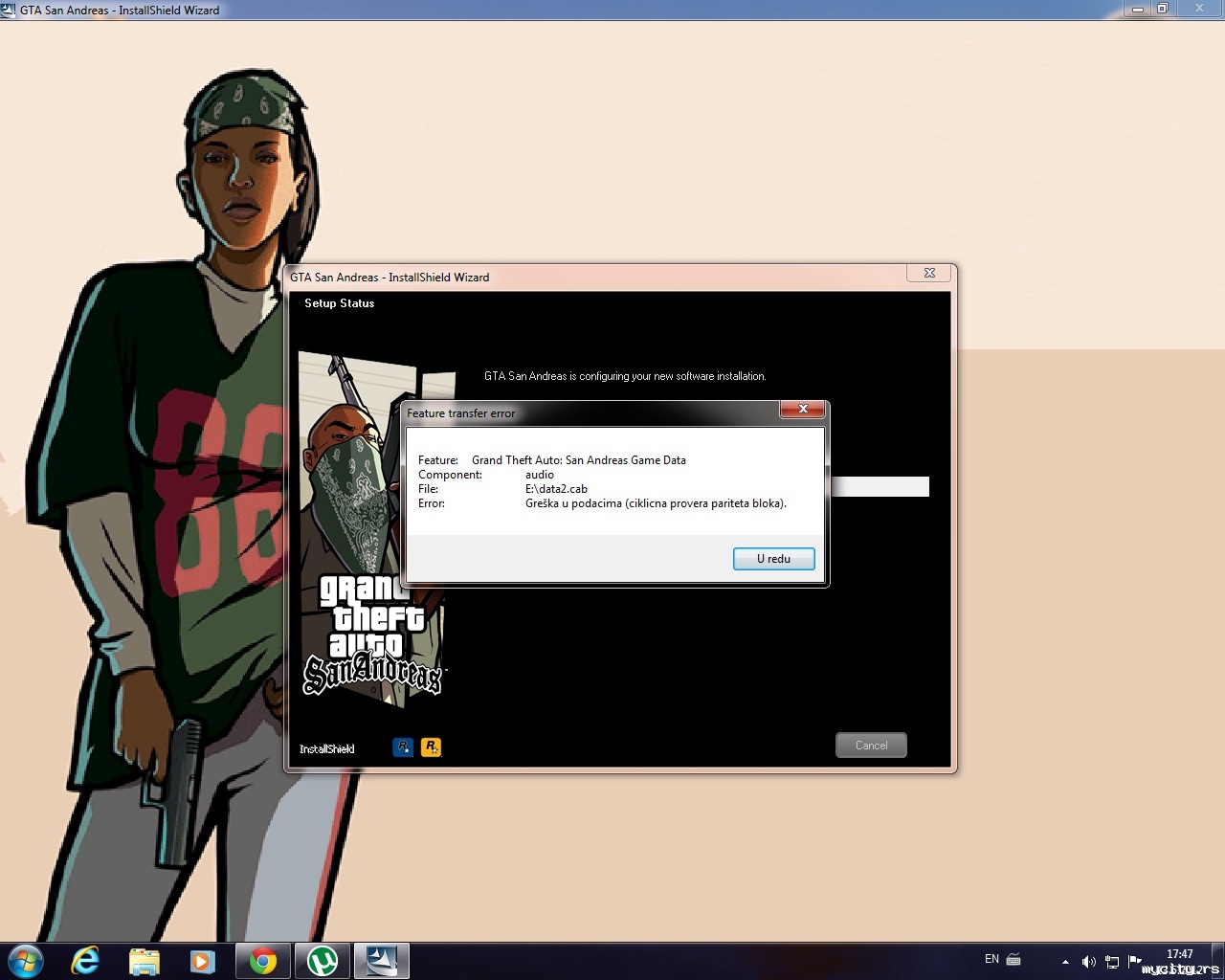The width and height of the screenshot is (1225, 980).
Task: Open the Windows Start menu
Action: tap(25, 960)
